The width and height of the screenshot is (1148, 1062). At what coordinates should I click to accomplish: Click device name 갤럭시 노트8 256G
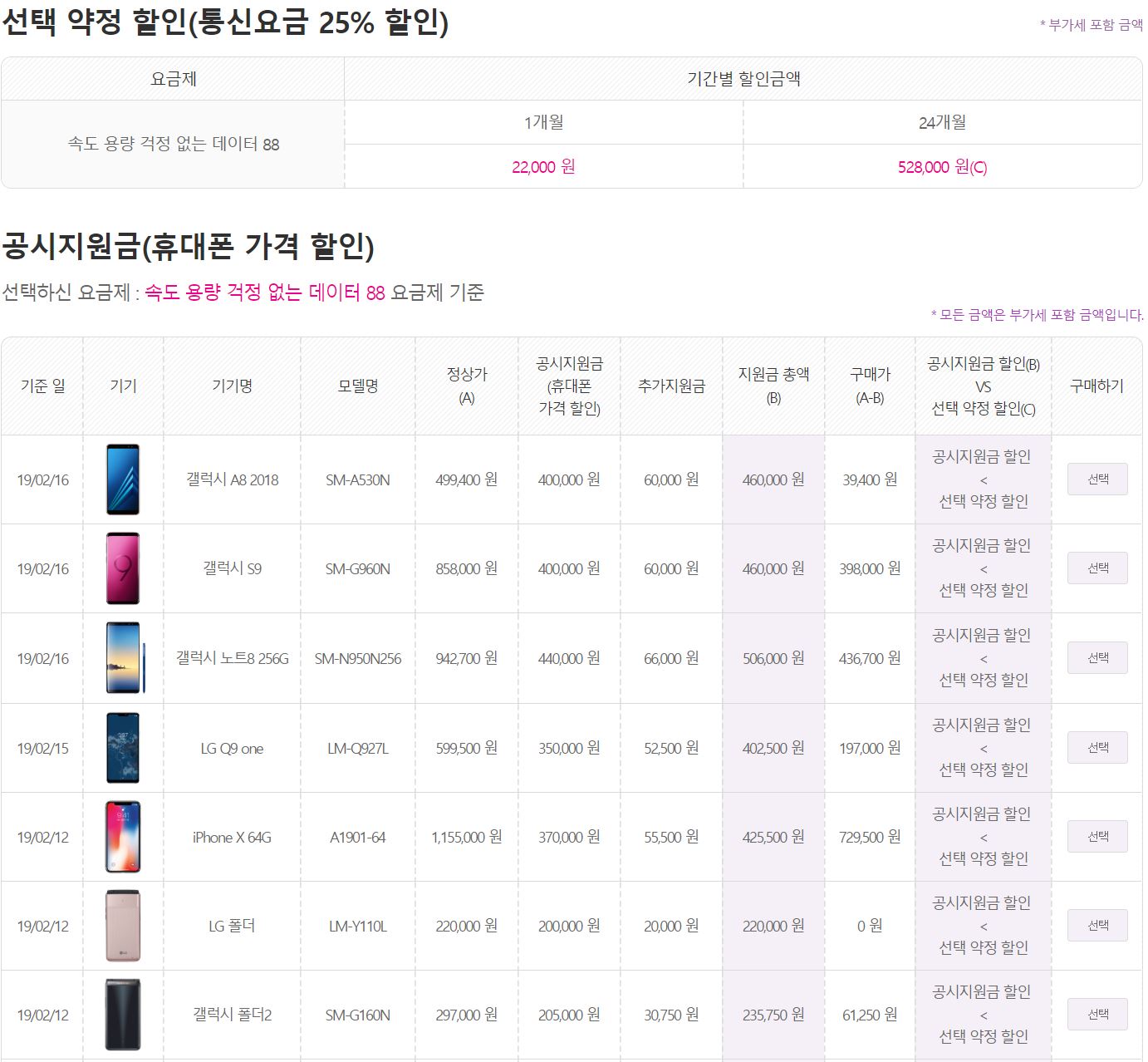point(233,658)
